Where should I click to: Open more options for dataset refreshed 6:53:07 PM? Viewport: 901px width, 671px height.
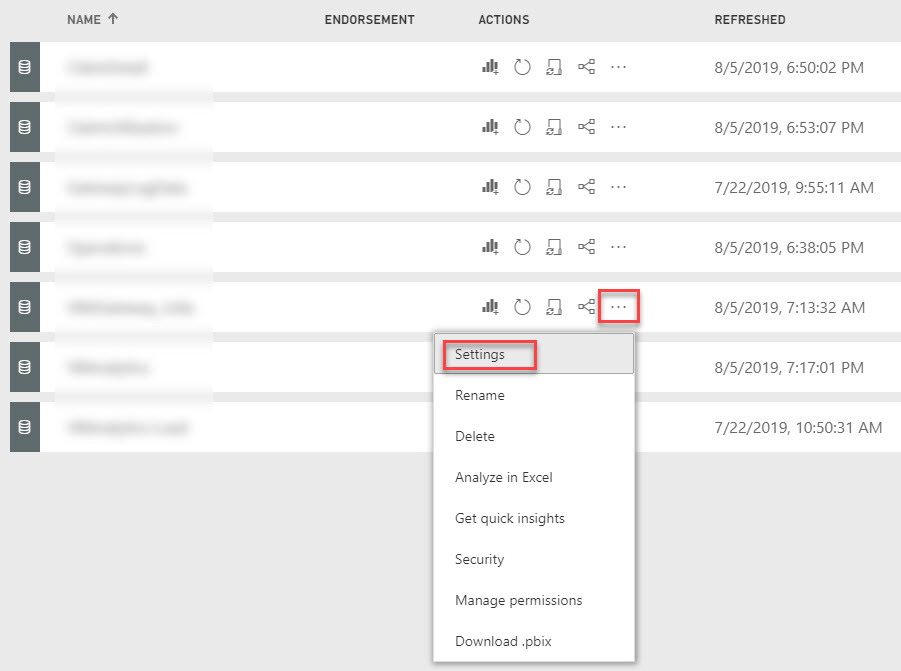[618, 127]
